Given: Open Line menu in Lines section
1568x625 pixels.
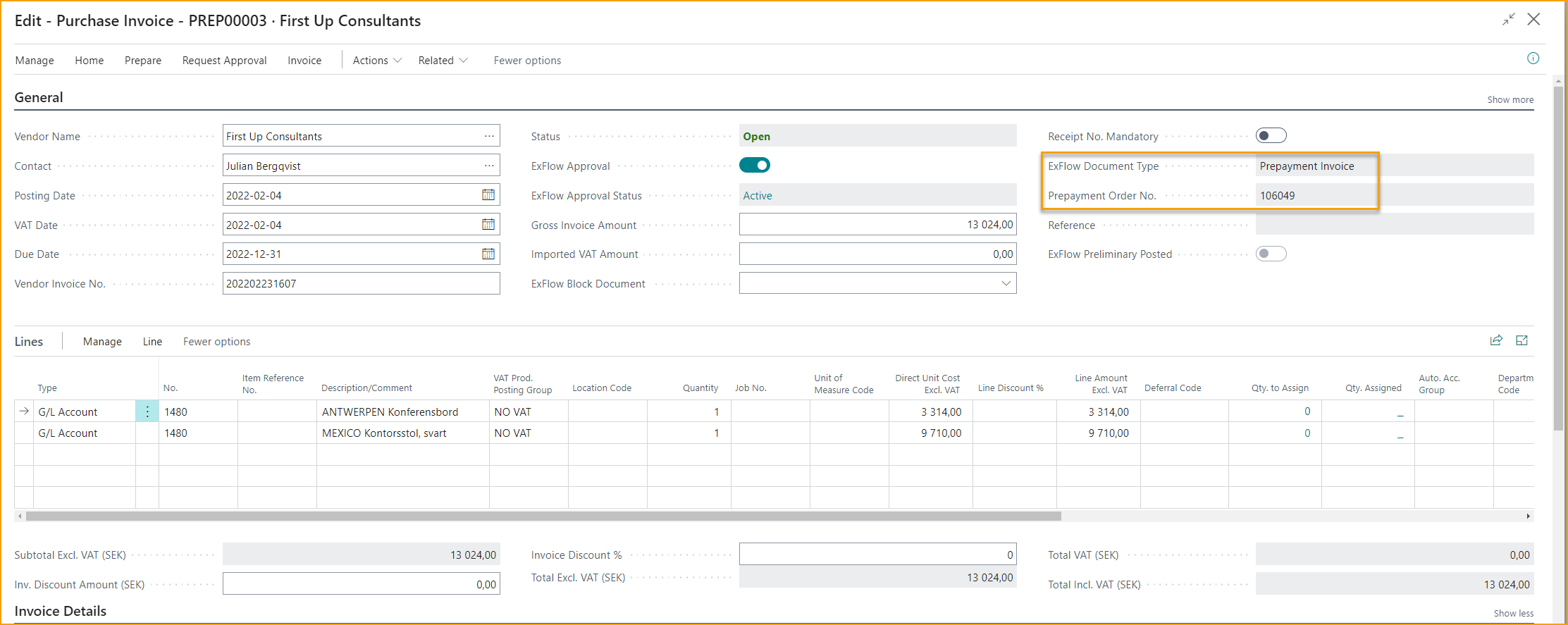Looking at the screenshot, I should coord(152,342).
